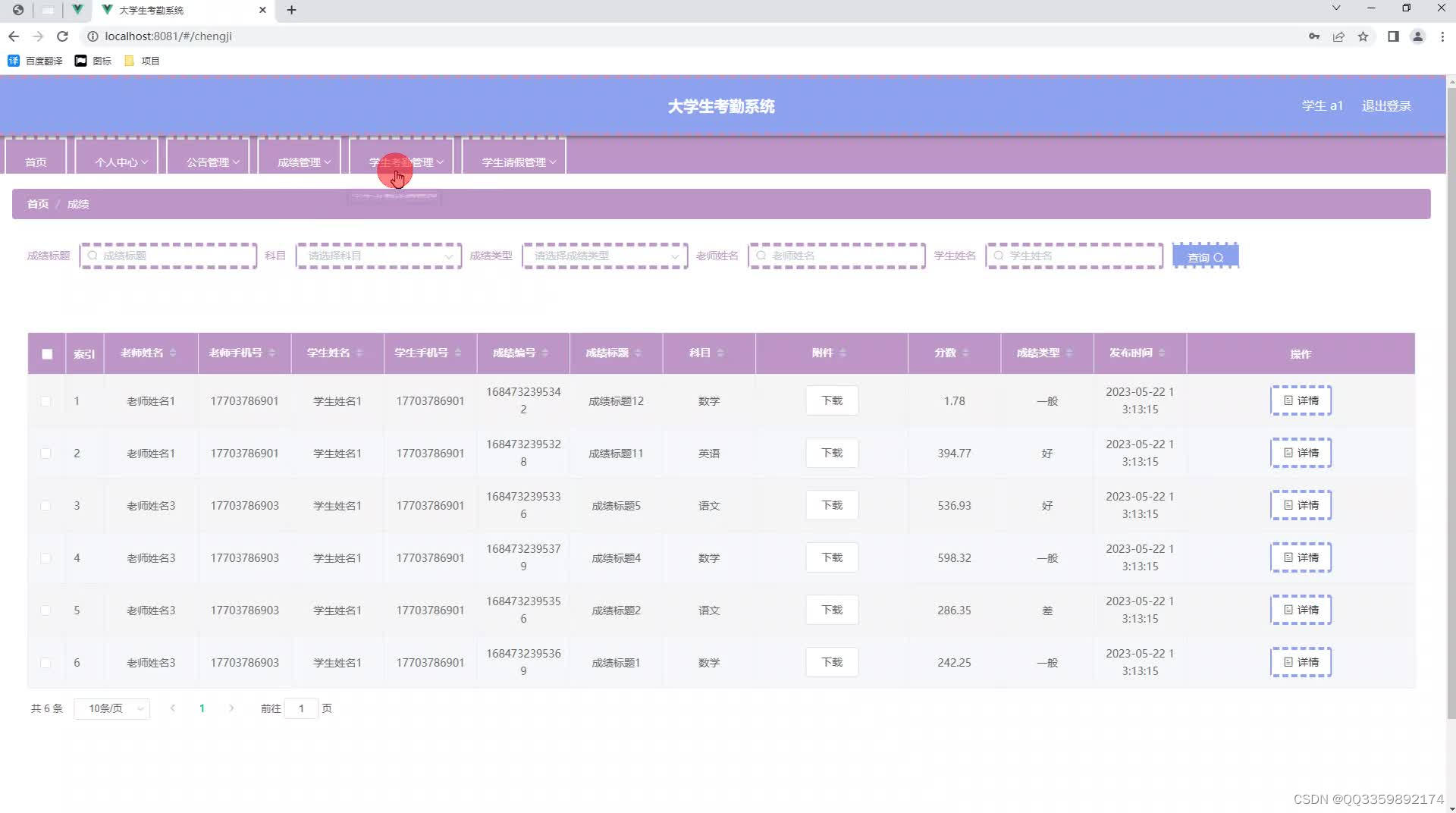Go back to previous page in browser
Viewport: 1456px width, 813px height.
[x=14, y=36]
